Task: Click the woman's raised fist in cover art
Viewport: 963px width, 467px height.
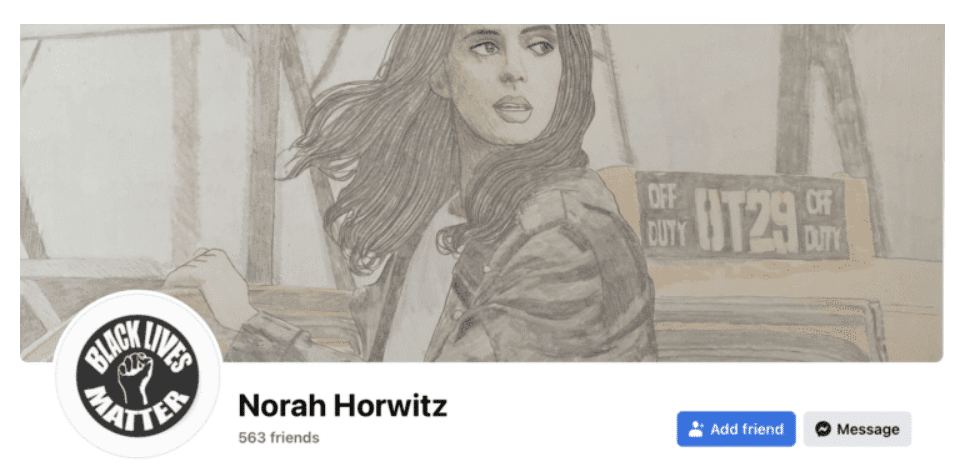Action: click(x=209, y=277)
